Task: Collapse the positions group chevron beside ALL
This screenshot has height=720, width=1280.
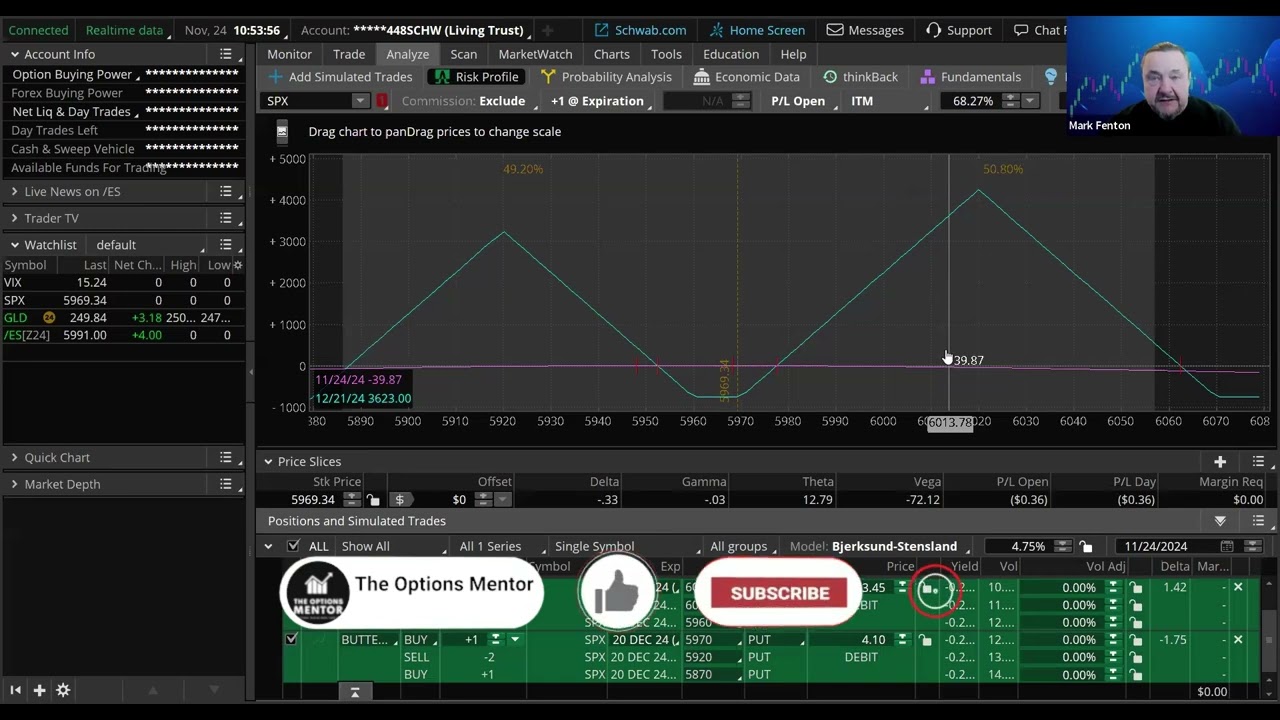Action: (x=268, y=546)
